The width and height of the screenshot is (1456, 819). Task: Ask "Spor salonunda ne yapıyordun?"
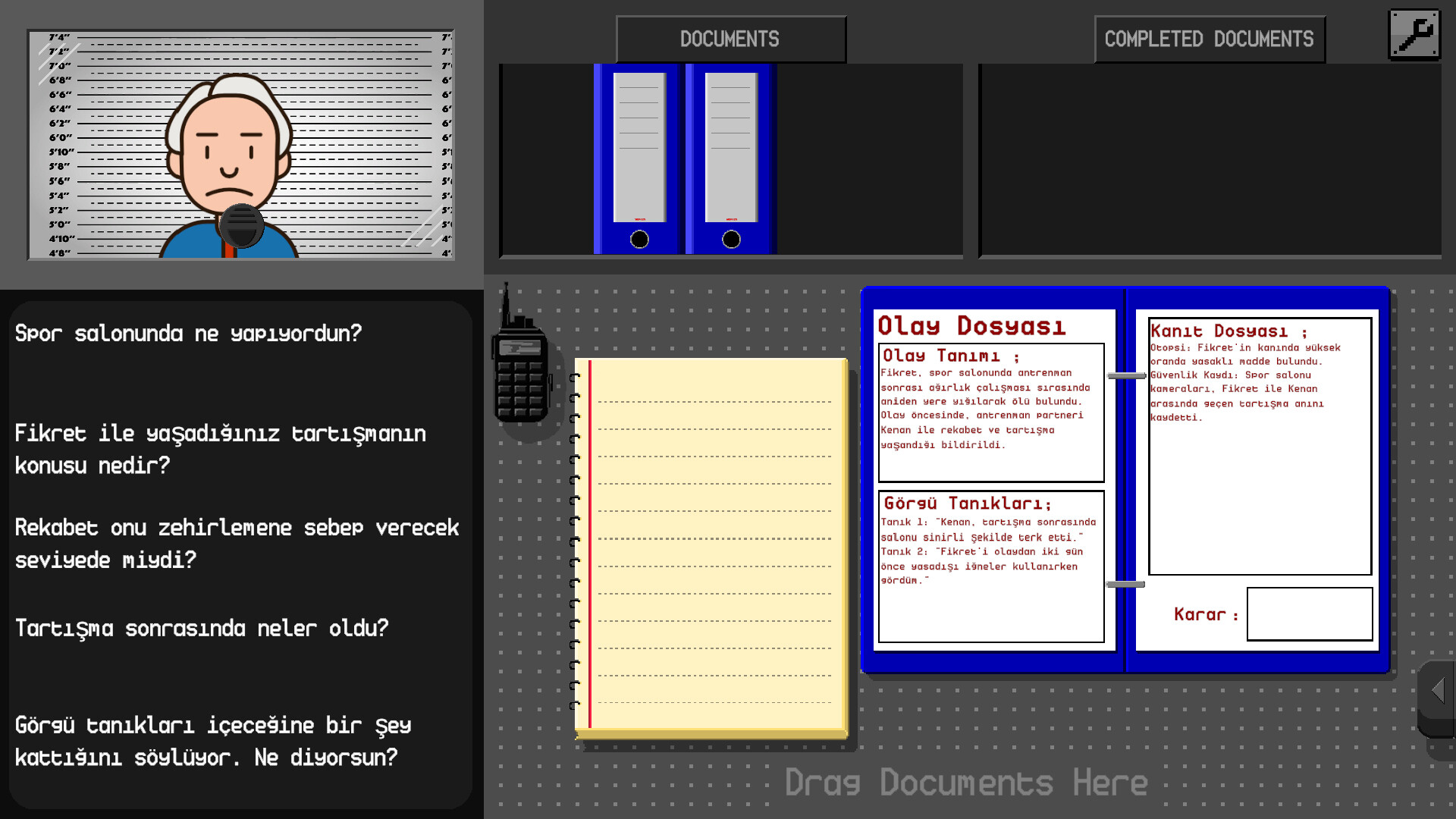click(188, 334)
